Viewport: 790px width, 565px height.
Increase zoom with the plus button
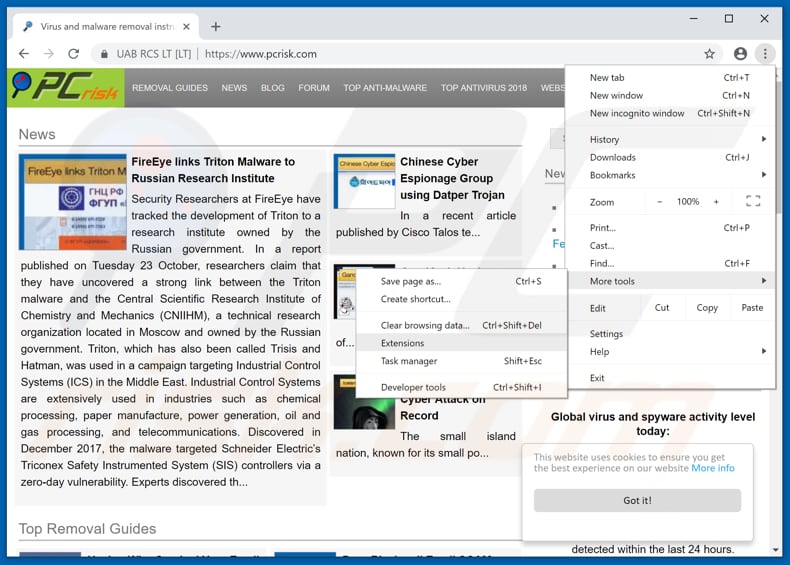point(716,202)
